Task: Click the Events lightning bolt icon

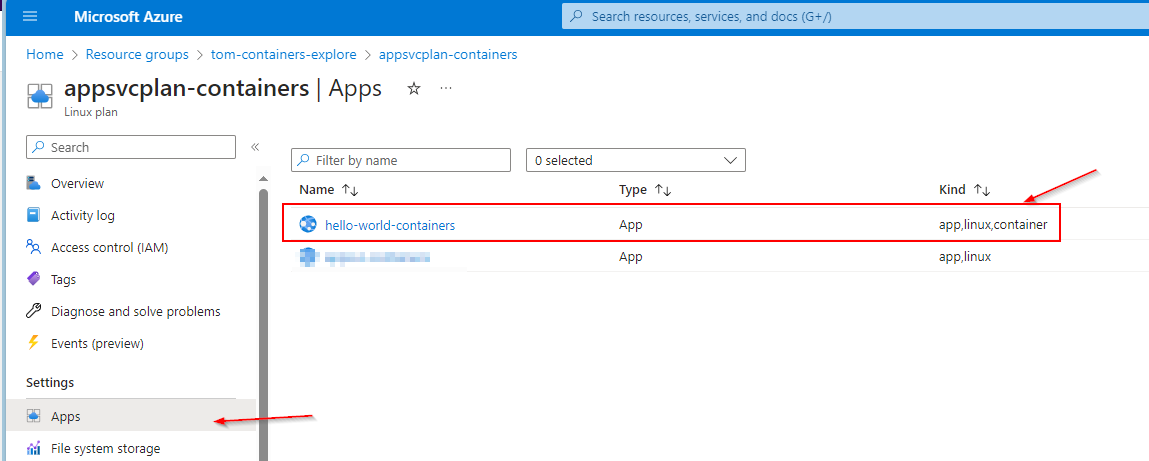Action: coord(34,344)
